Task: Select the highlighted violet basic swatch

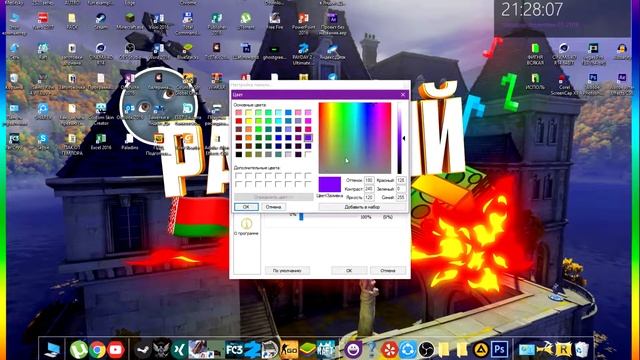Action: 308,138
